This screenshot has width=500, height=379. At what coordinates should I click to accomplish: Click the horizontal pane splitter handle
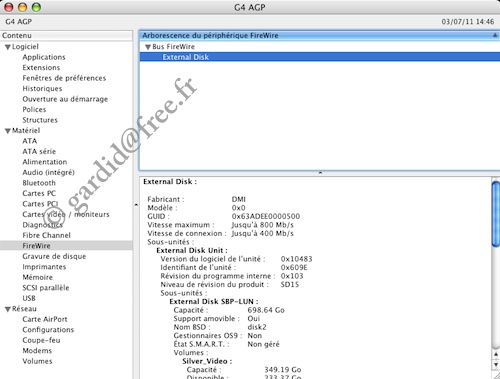(x=320, y=173)
